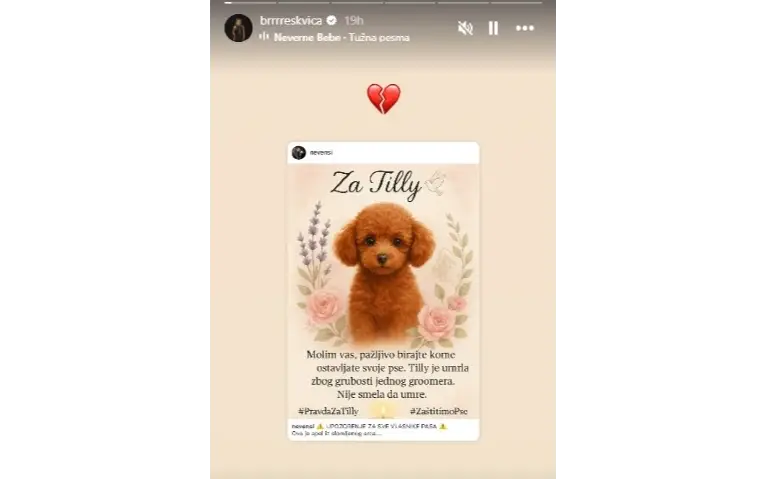Click the nevensi username in post header
Screen dimensions: 767x479
pos(321,153)
